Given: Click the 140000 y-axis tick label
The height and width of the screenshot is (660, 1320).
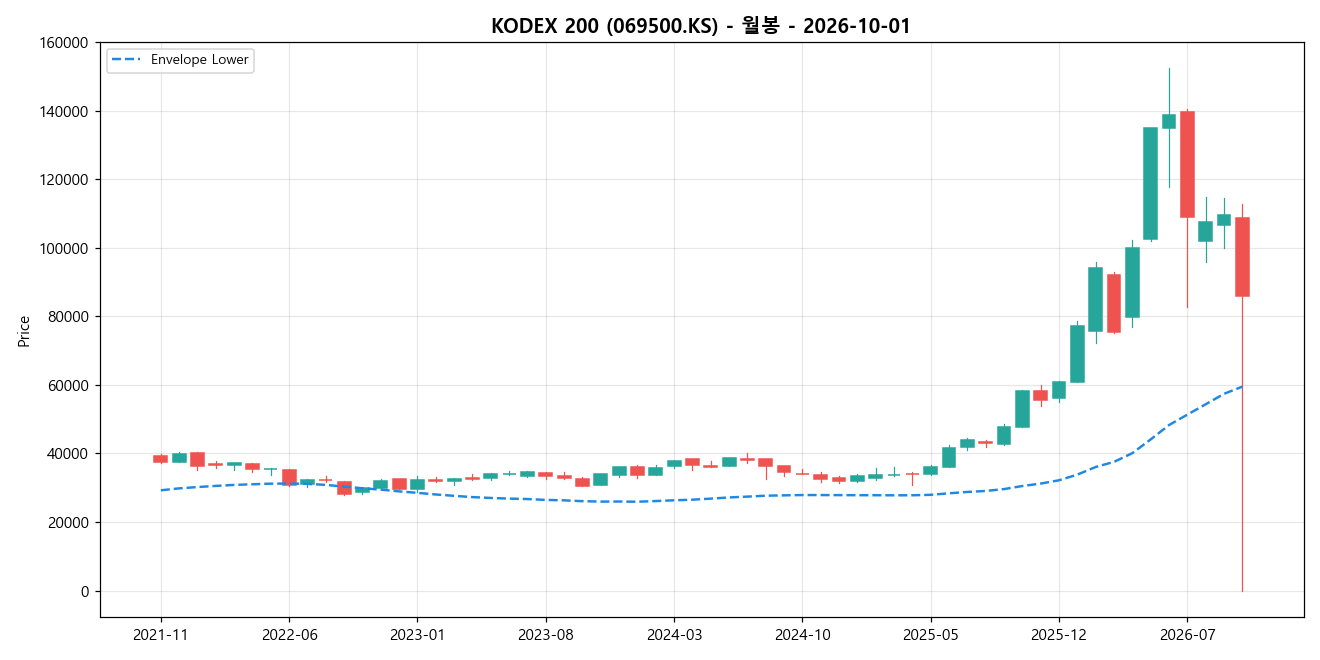Looking at the screenshot, I should click(65, 111).
